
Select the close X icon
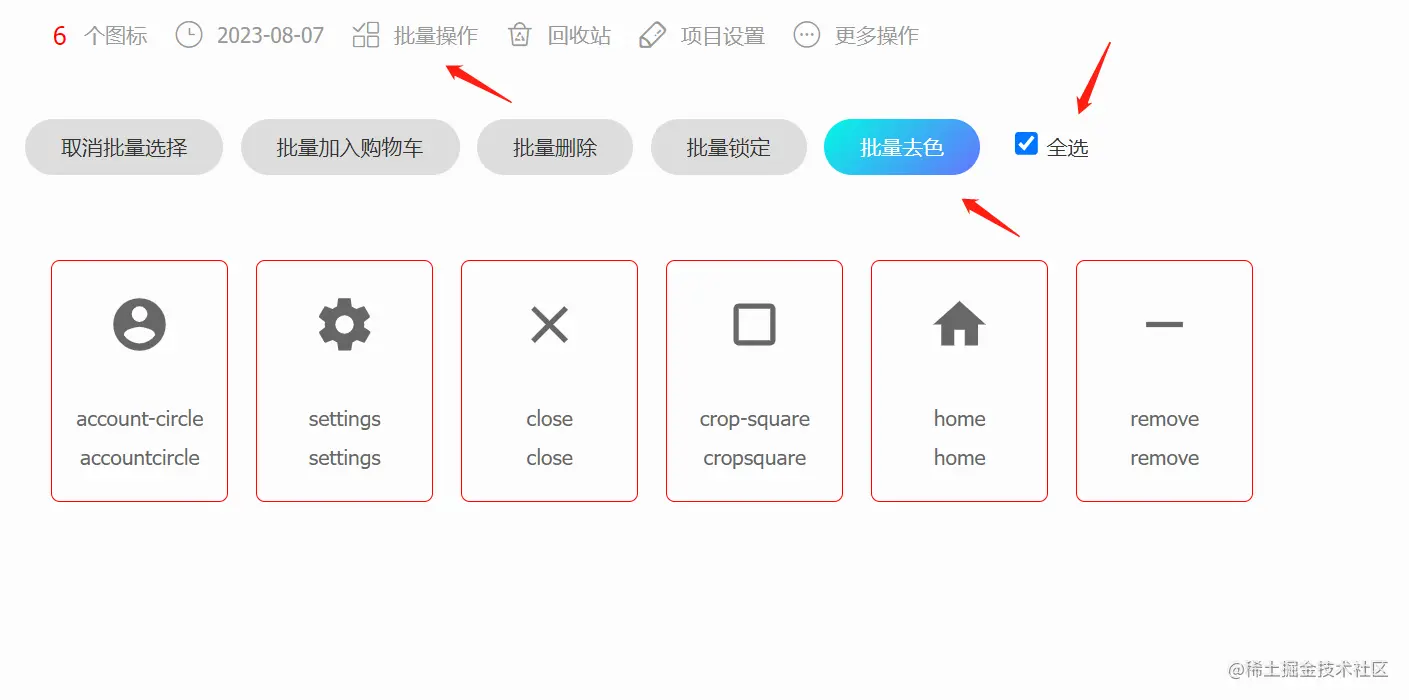(549, 325)
